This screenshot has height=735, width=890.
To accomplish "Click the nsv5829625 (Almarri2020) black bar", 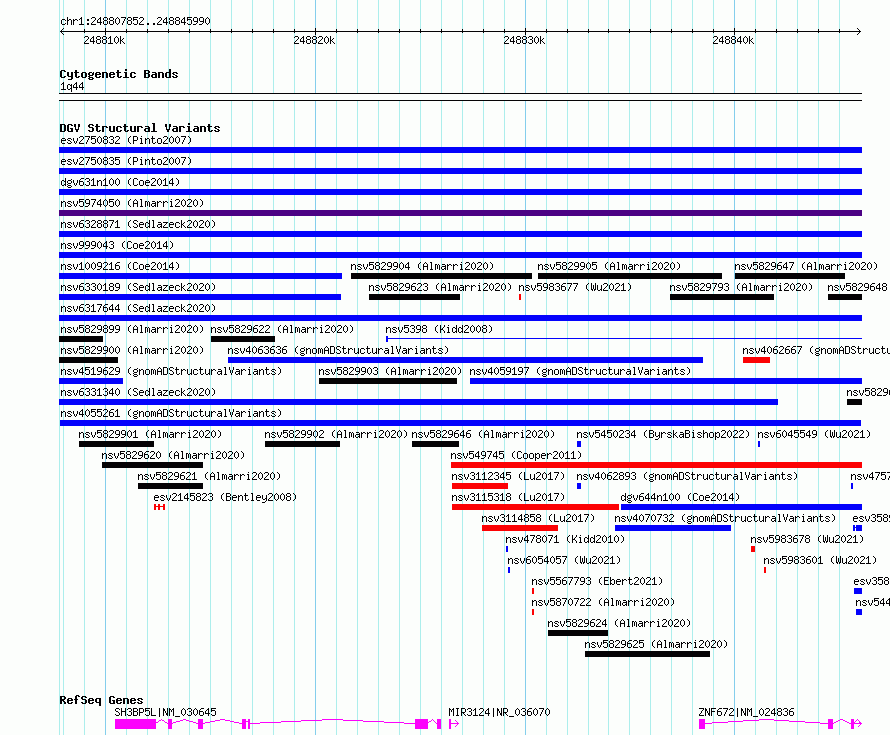I will pos(648,654).
